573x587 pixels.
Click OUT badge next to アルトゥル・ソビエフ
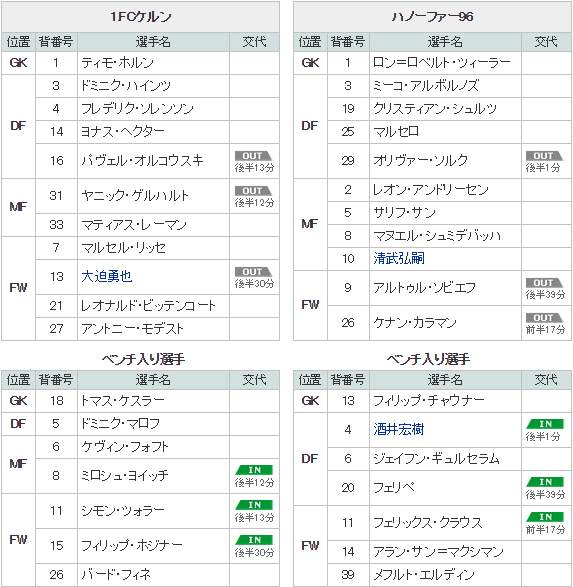[x=545, y=283]
